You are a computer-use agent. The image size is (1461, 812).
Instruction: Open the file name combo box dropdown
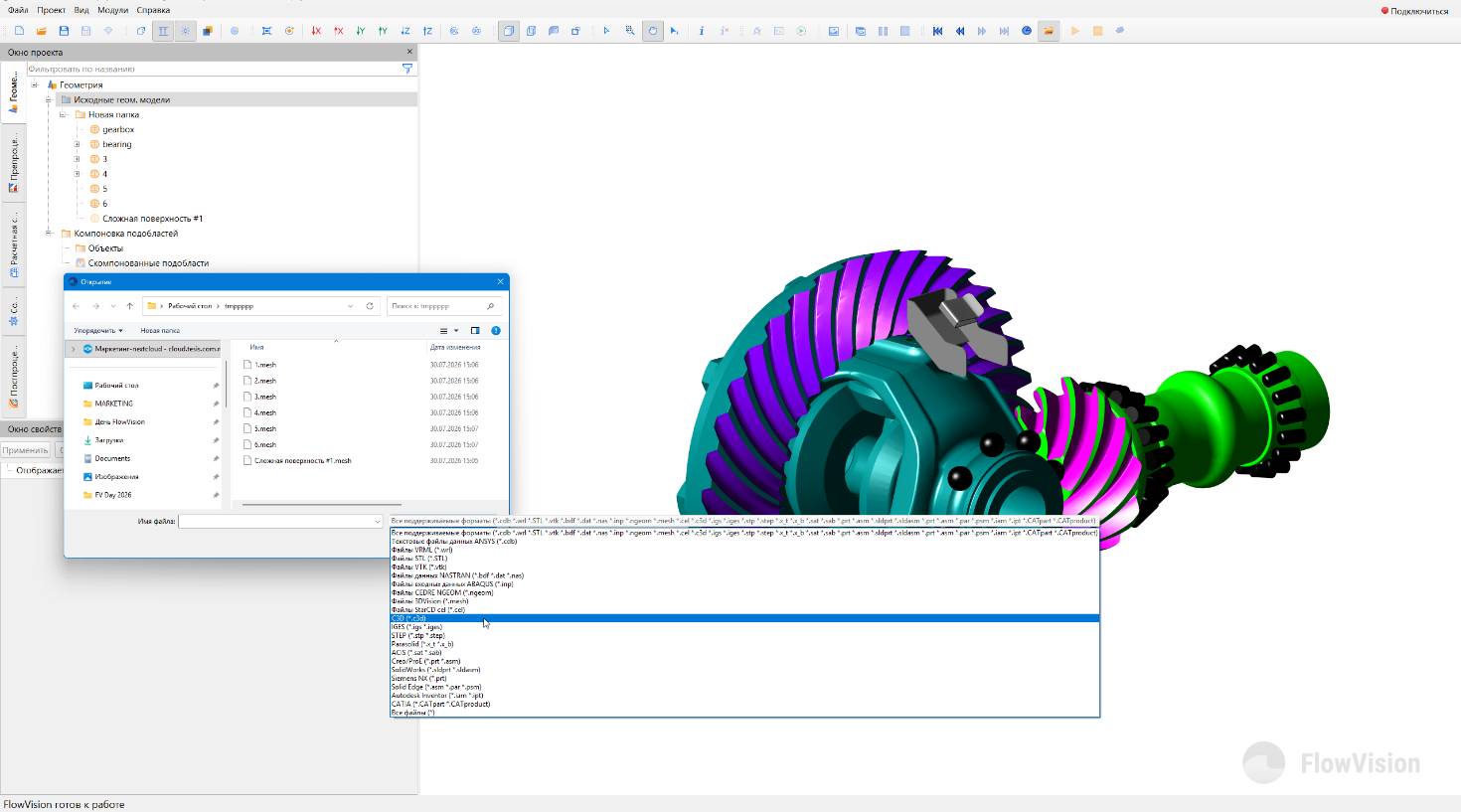pos(378,522)
